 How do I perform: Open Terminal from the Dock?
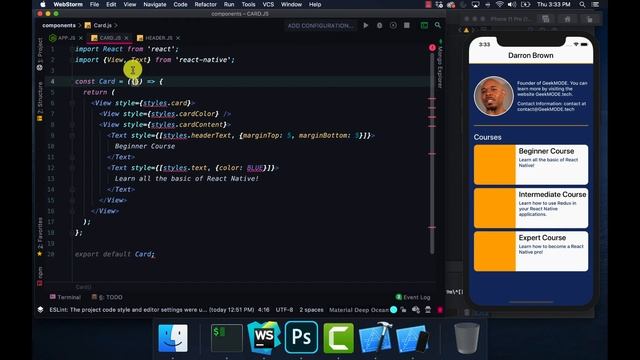(x=227, y=338)
